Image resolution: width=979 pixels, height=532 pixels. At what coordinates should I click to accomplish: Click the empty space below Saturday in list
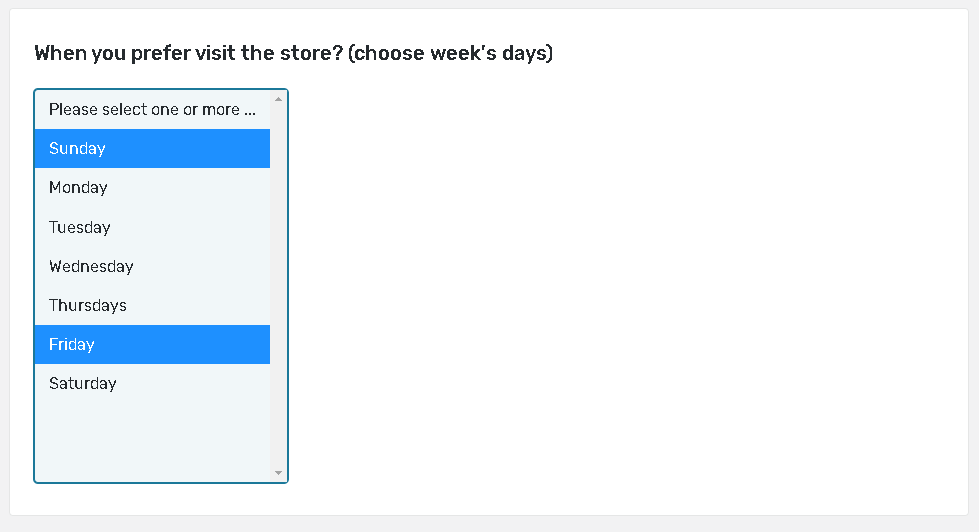pos(152,440)
